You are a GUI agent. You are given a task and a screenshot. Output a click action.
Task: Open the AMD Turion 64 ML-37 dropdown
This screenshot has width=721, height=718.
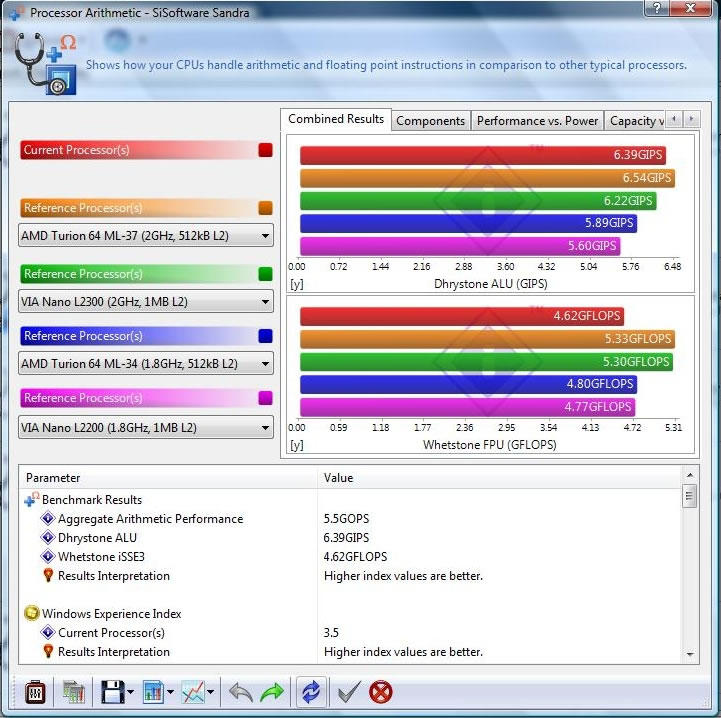[146, 236]
